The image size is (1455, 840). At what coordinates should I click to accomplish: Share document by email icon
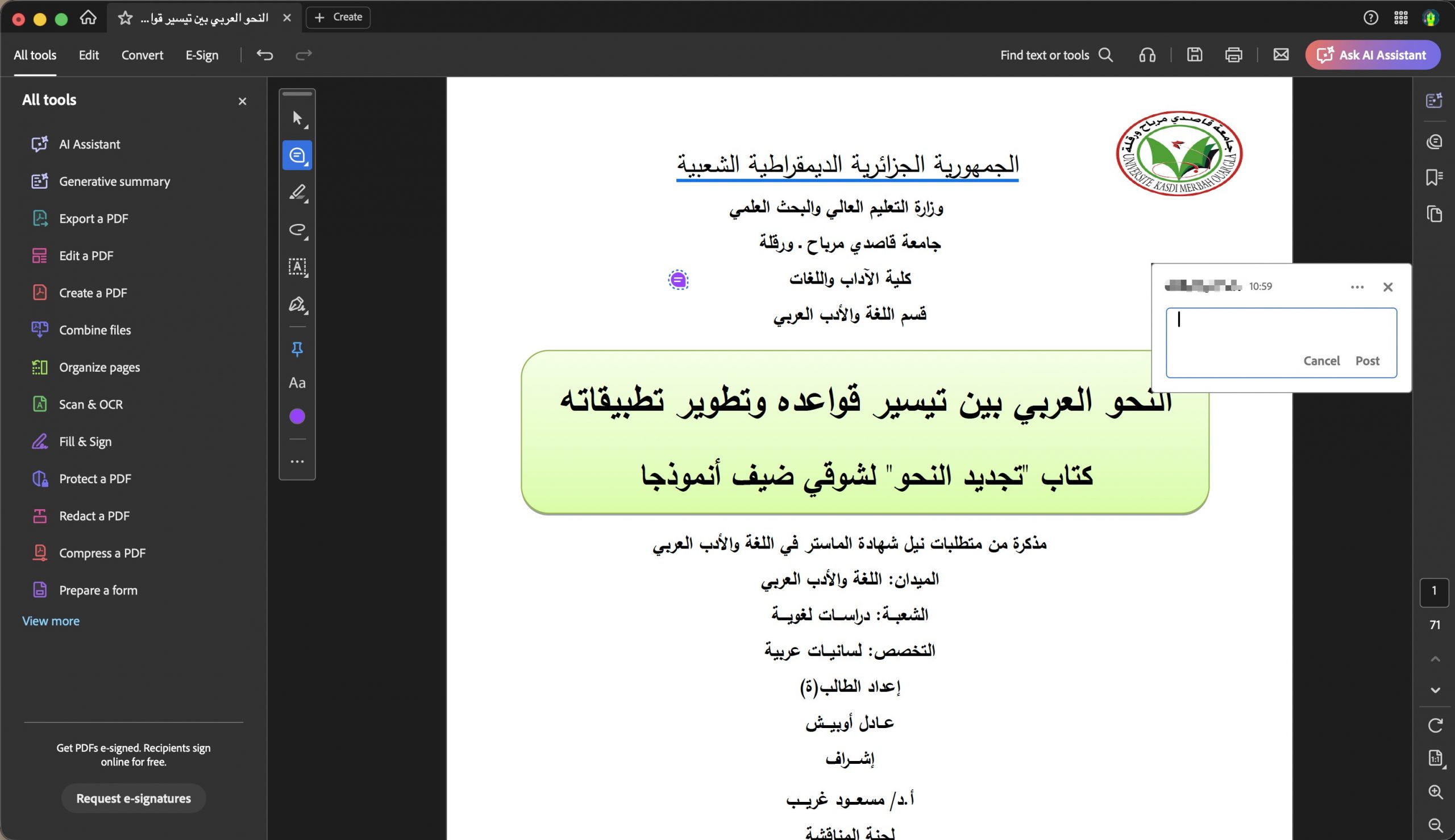(1281, 55)
